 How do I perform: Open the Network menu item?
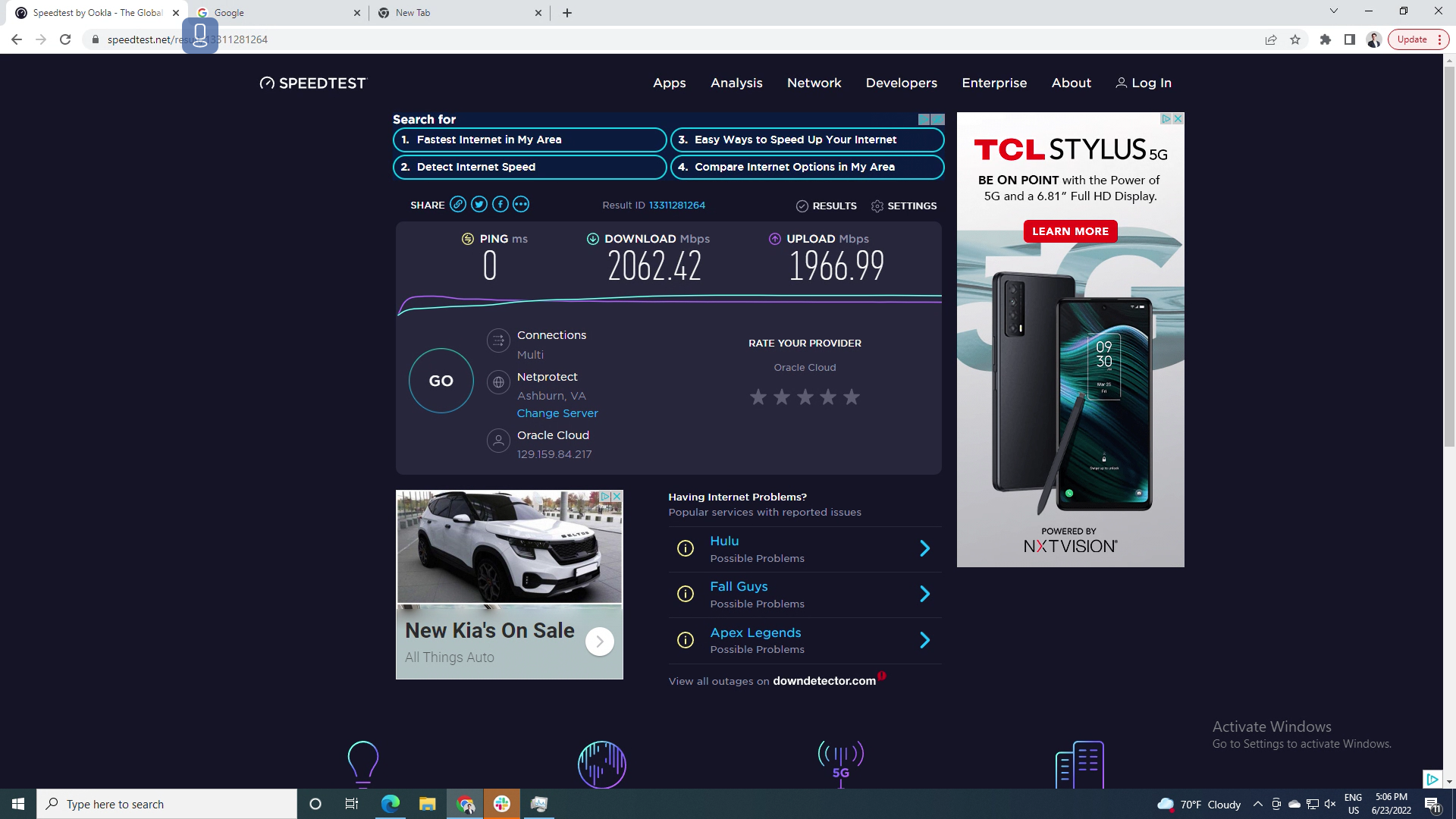[814, 83]
